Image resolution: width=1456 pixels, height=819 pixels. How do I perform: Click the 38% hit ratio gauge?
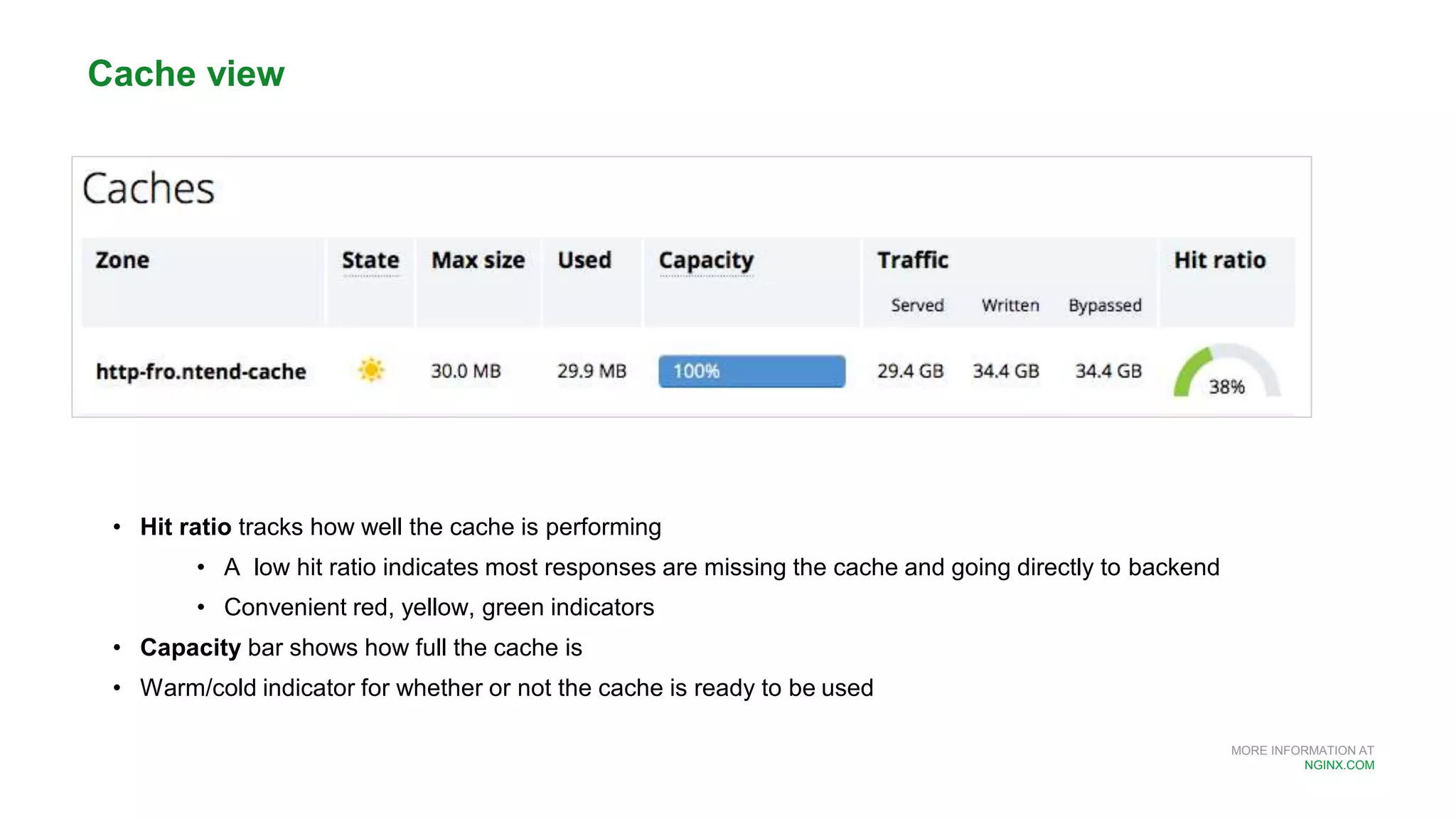[1226, 371]
